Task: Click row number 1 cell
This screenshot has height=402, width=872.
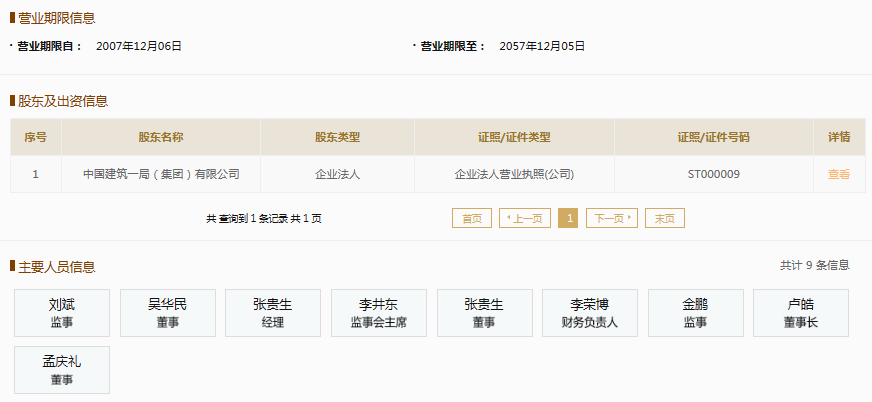Action: tap(36, 174)
